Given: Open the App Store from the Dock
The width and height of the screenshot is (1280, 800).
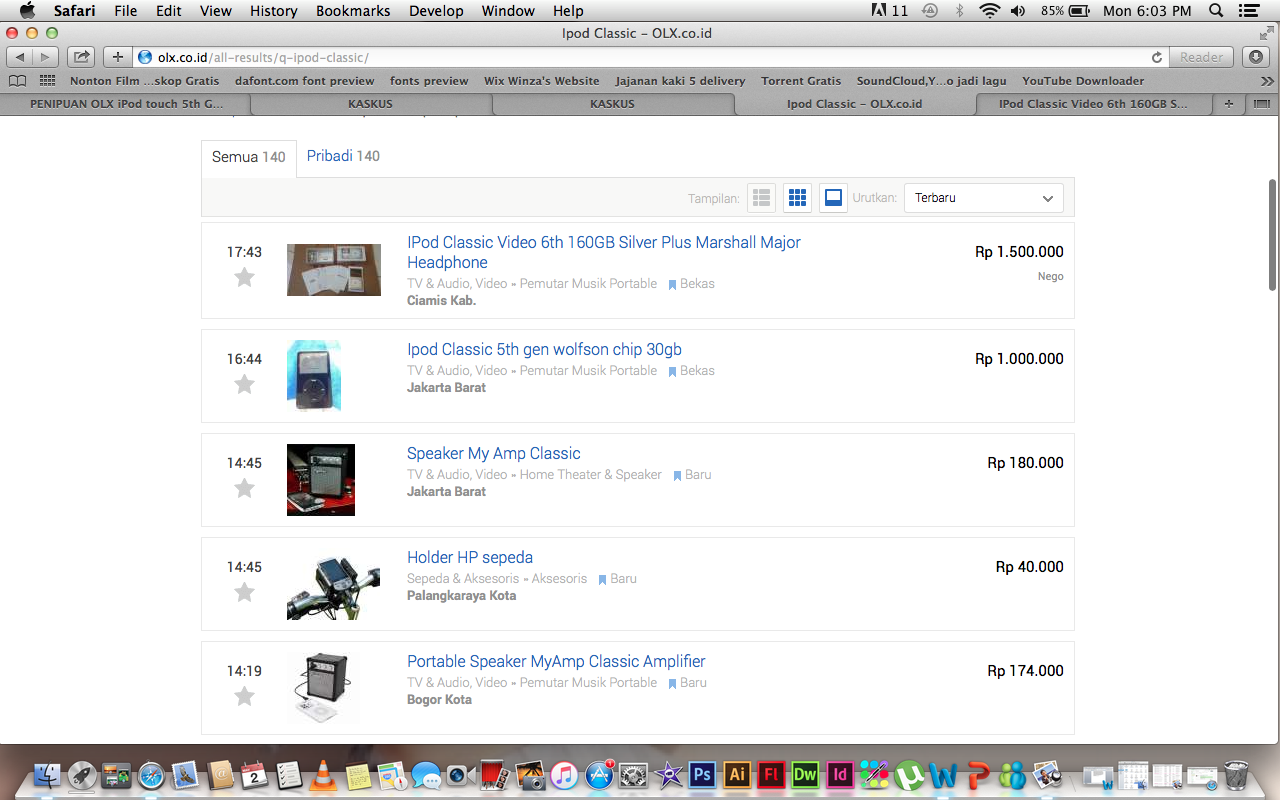Looking at the screenshot, I should coord(599,774).
